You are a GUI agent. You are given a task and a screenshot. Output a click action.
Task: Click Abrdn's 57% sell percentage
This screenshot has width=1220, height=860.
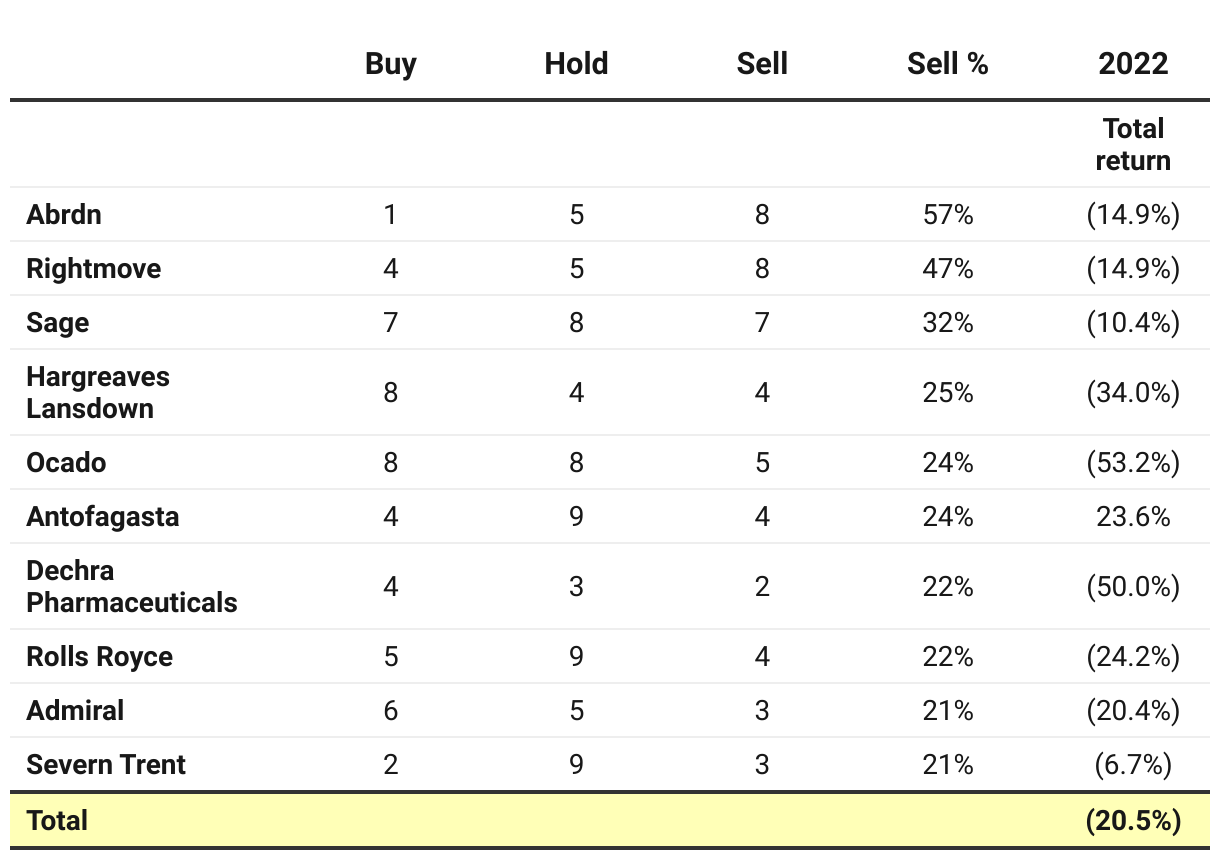[x=947, y=215]
